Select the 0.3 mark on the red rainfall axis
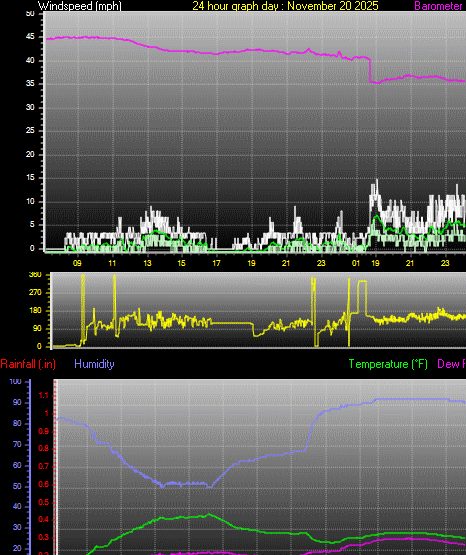The image size is (466, 555). tap(44, 537)
